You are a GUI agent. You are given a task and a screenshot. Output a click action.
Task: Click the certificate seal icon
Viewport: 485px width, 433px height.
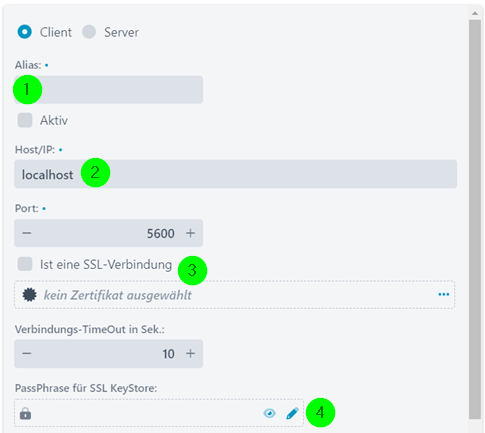pyautogui.click(x=29, y=295)
